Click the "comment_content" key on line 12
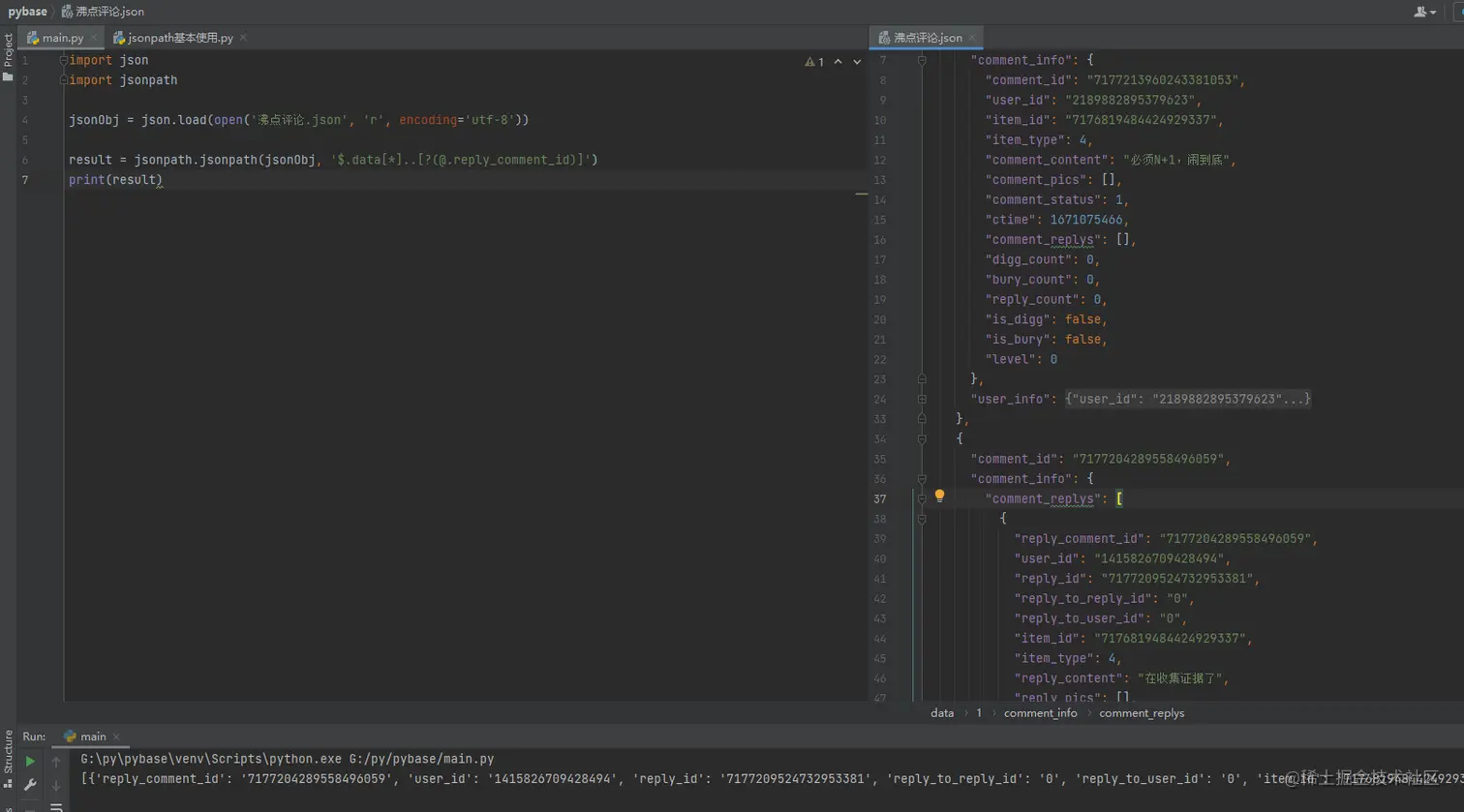 point(1048,160)
